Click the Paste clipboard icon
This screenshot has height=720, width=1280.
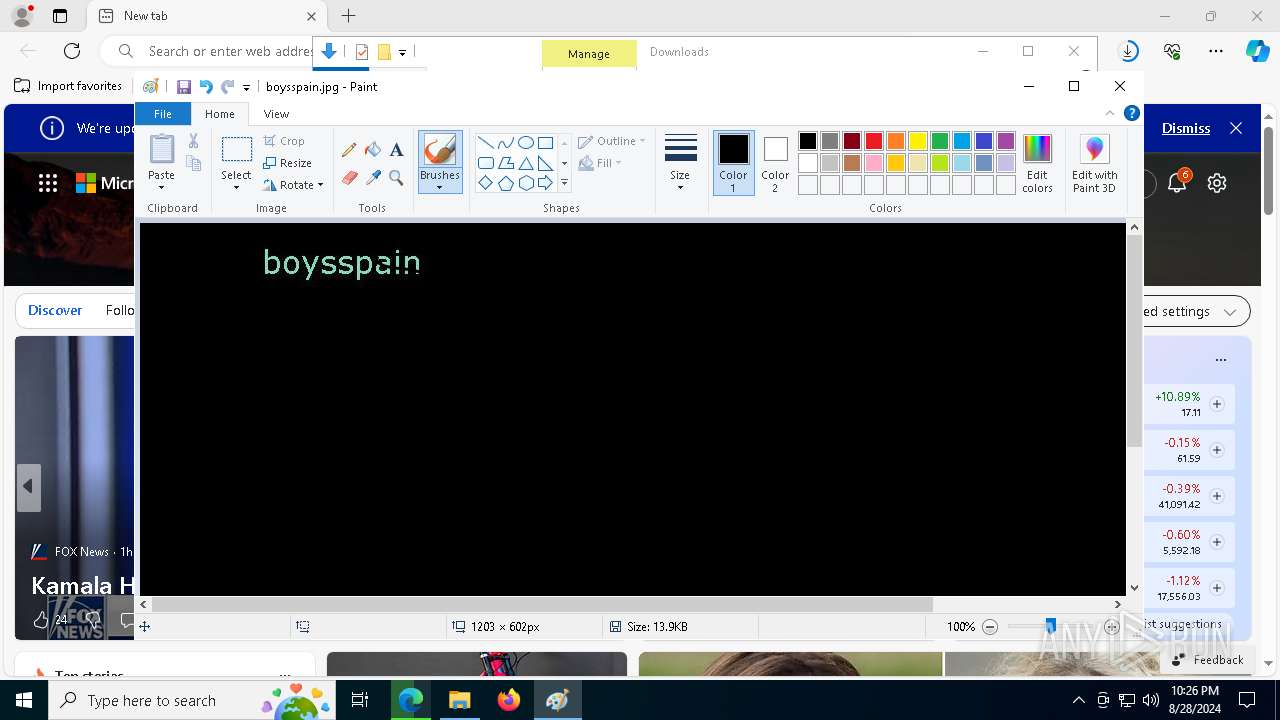tap(161, 149)
